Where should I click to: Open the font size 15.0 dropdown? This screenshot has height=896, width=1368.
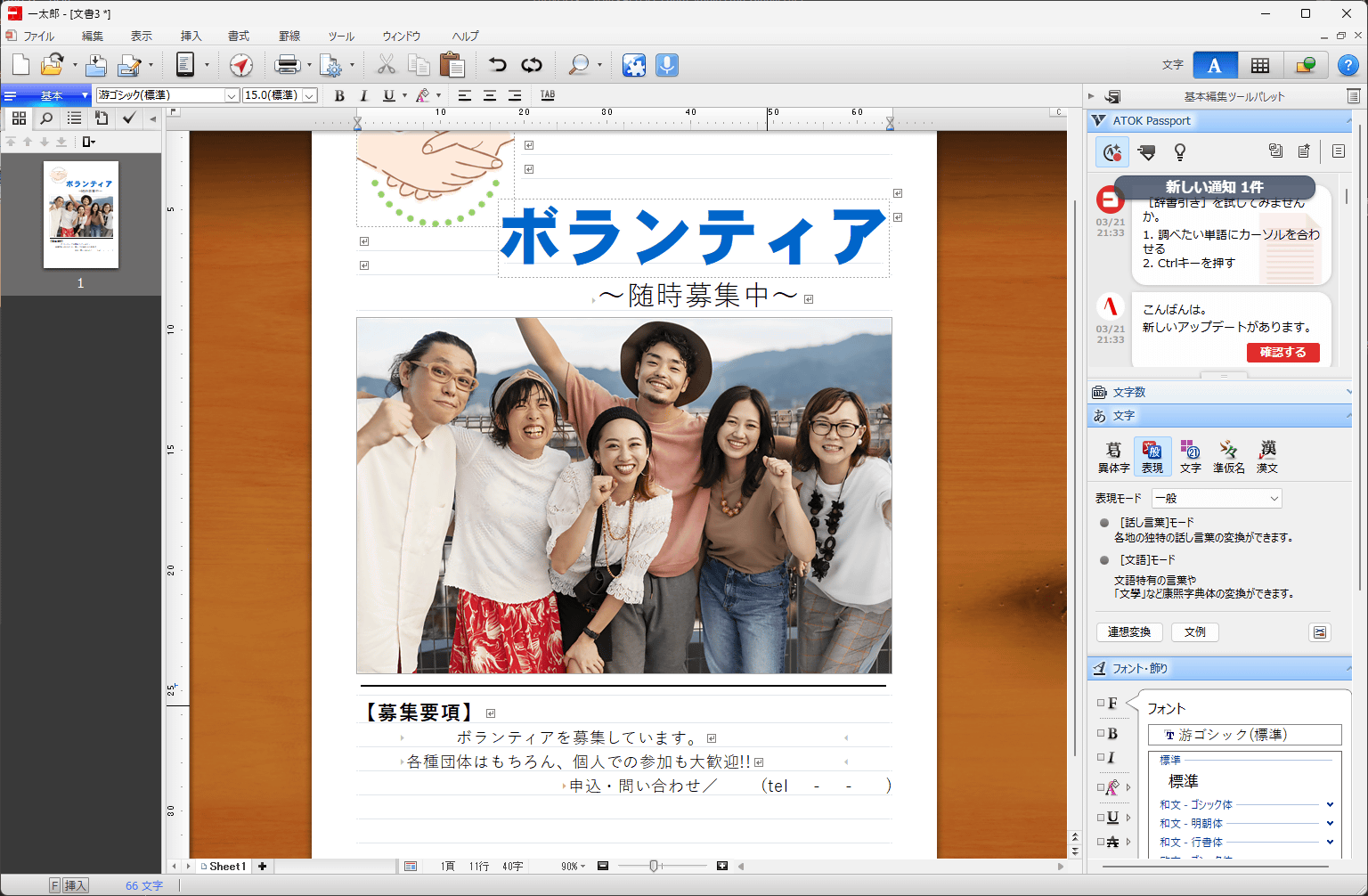pos(309,95)
